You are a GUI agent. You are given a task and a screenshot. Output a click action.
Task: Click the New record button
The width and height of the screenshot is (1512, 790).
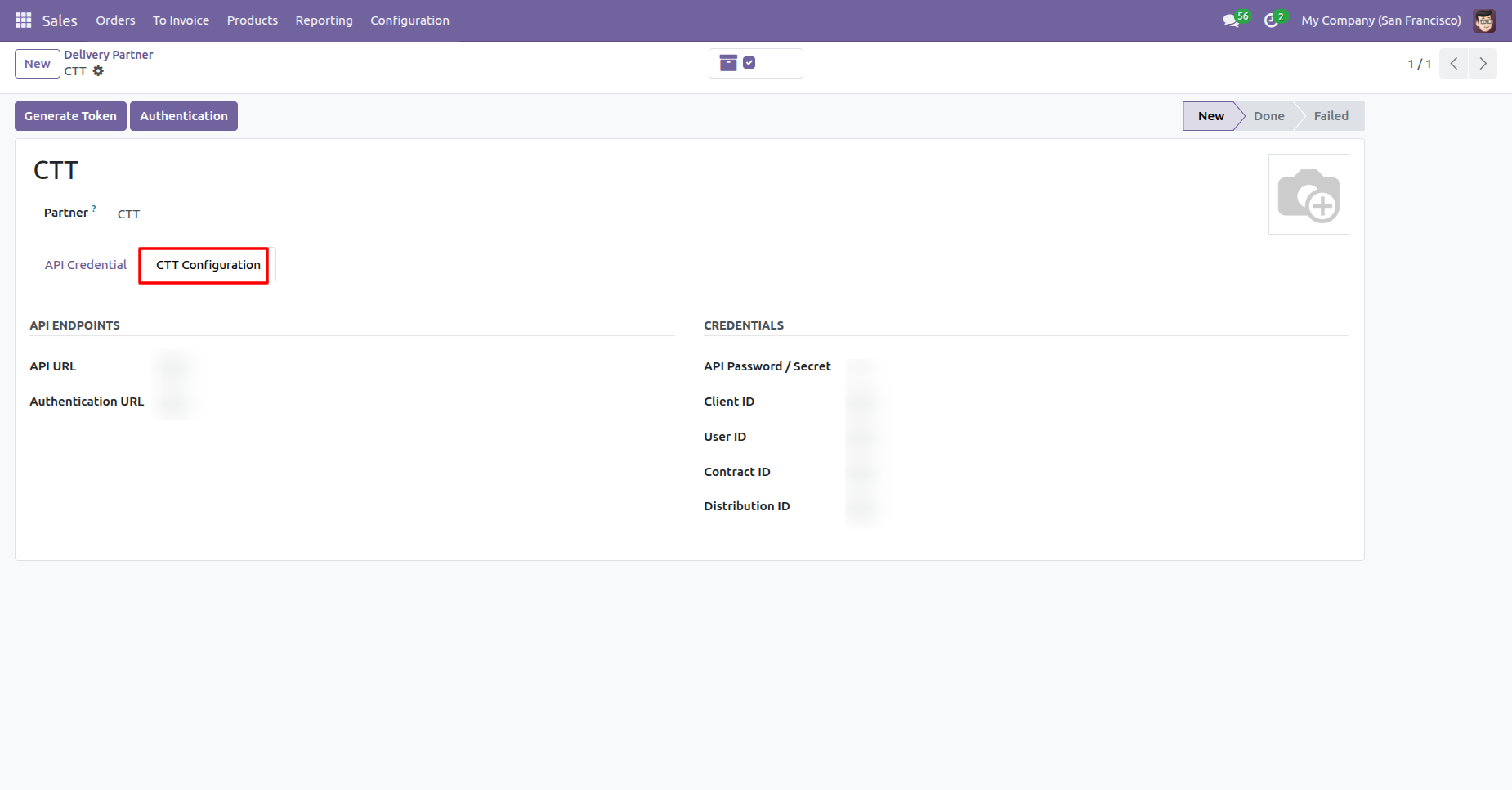point(38,64)
